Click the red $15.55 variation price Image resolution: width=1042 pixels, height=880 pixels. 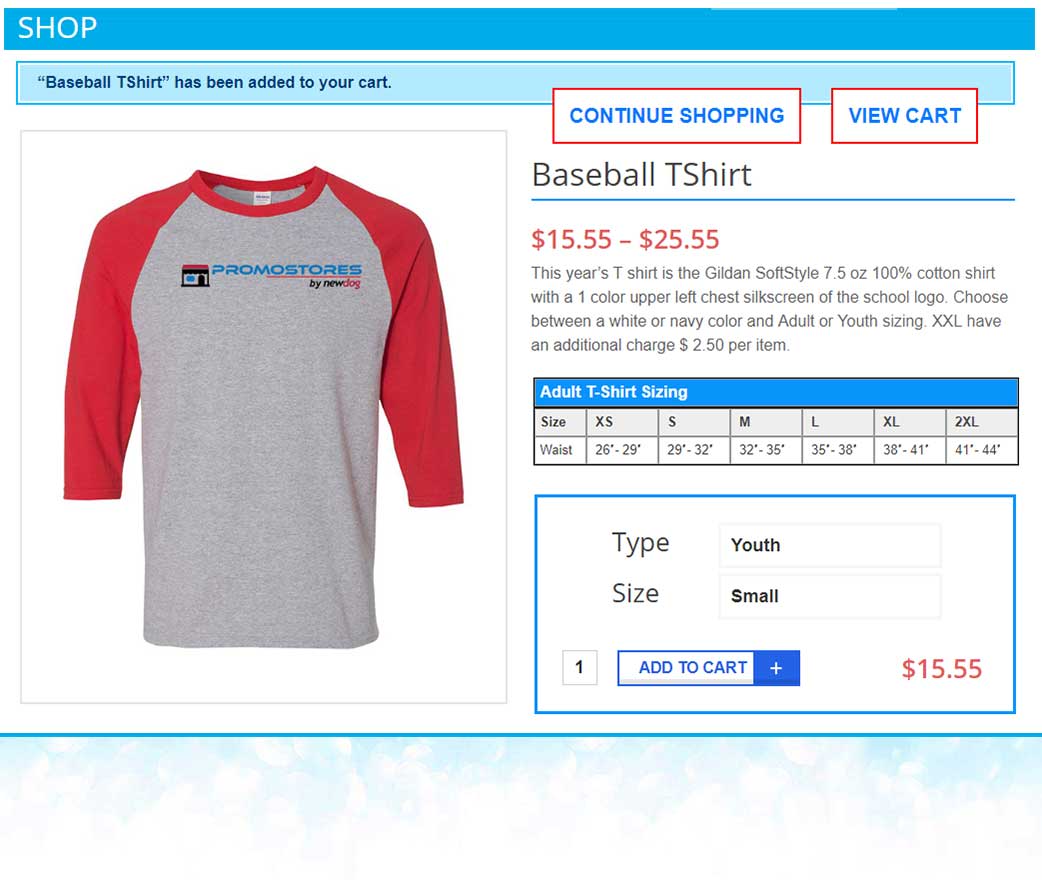[x=942, y=669]
